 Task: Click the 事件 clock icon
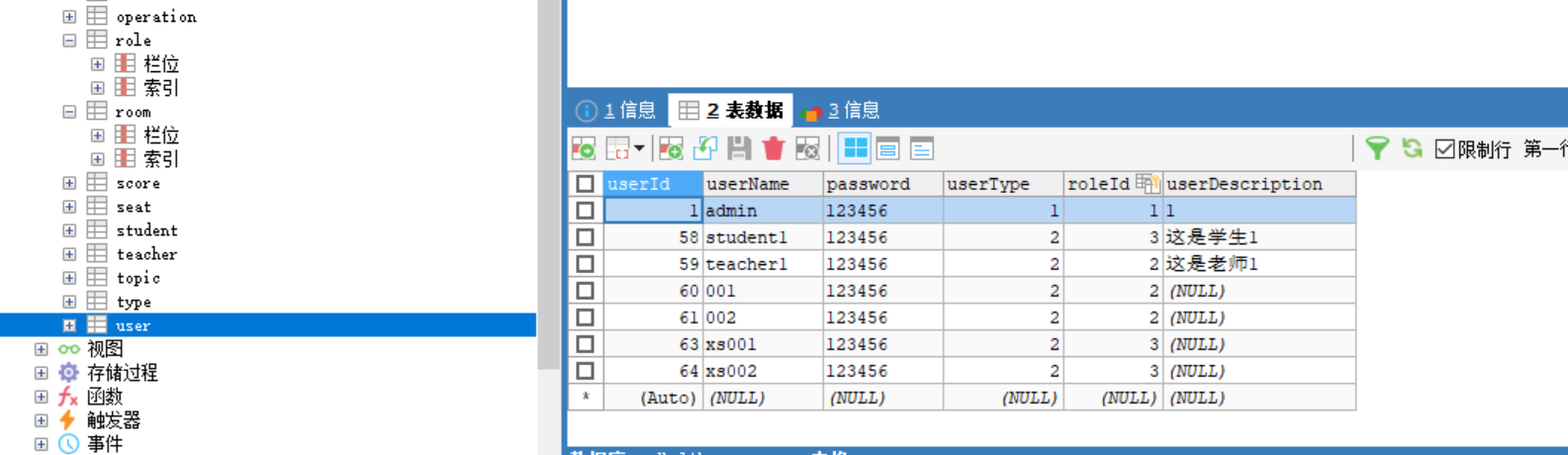tap(68, 444)
